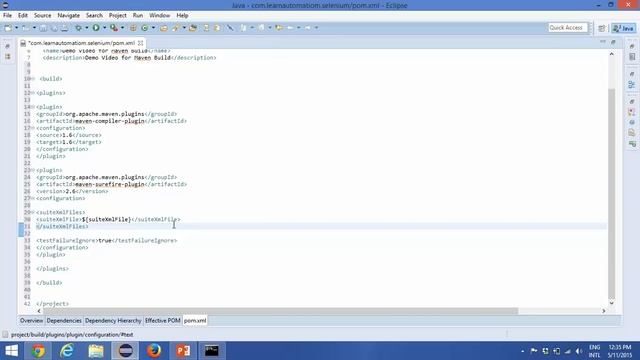
Task: Switch to the Overview tab
Action: click(x=31, y=321)
